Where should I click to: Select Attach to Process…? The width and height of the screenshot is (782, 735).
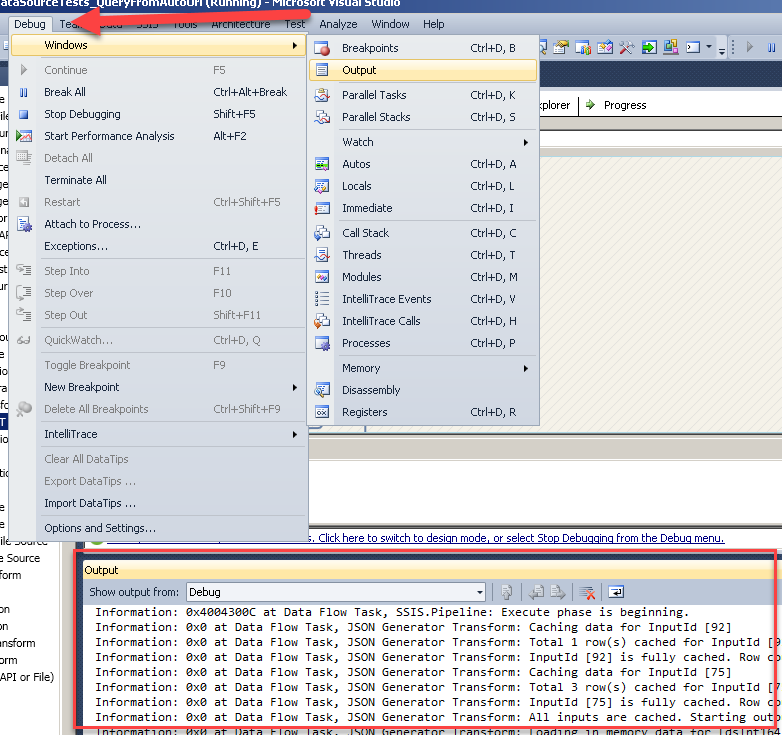158,224
